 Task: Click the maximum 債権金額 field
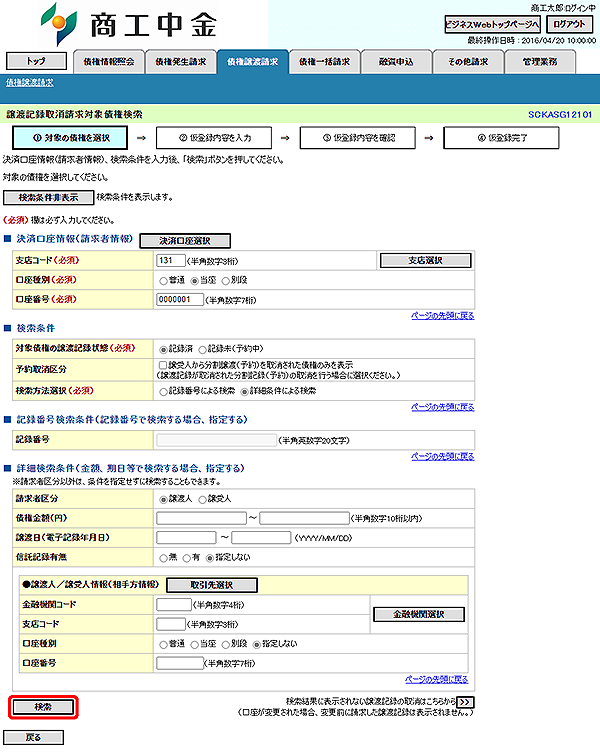pyautogui.click(x=304, y=518)
